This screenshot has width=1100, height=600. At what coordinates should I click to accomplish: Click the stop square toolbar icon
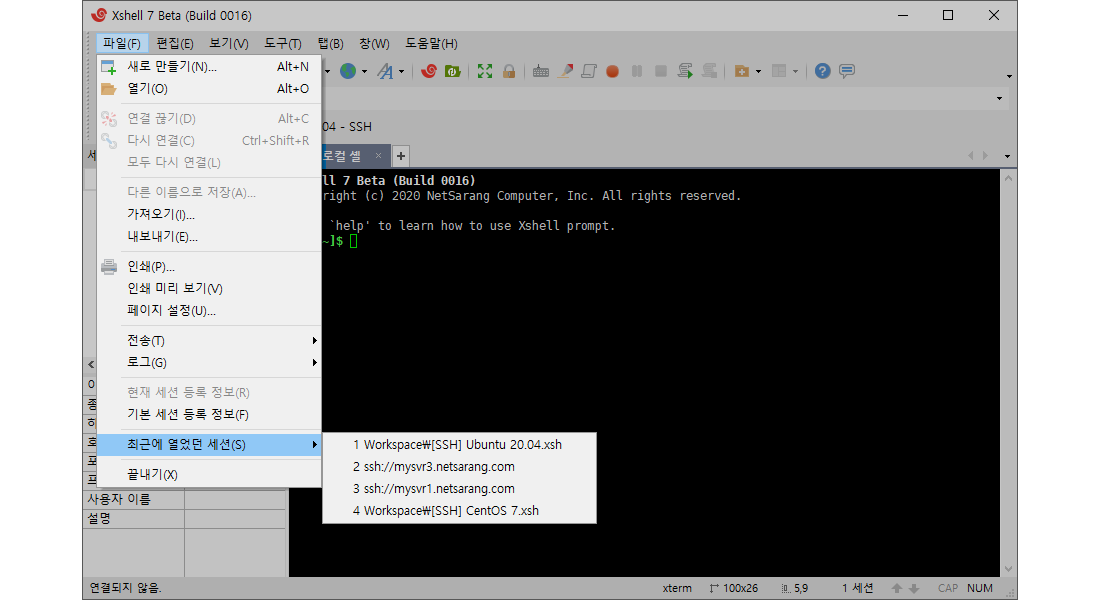pyautogui.click(x=661, y=71)
